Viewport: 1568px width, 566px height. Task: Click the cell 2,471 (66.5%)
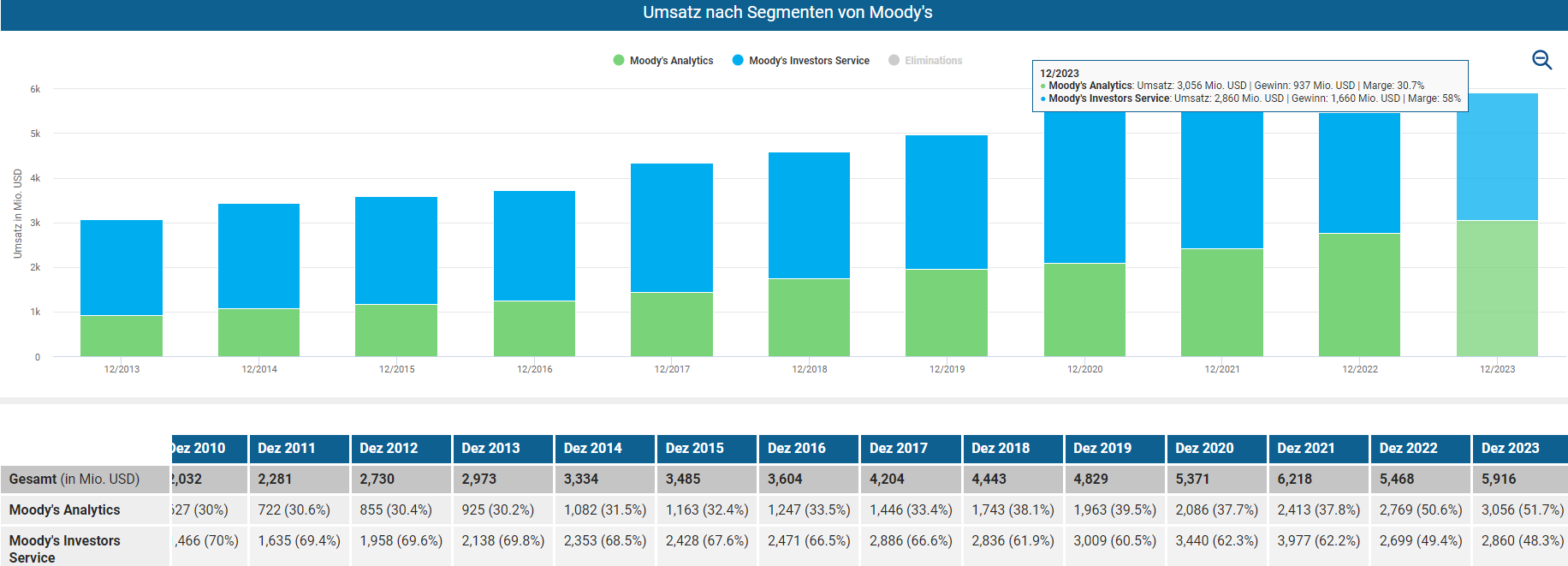809,541
